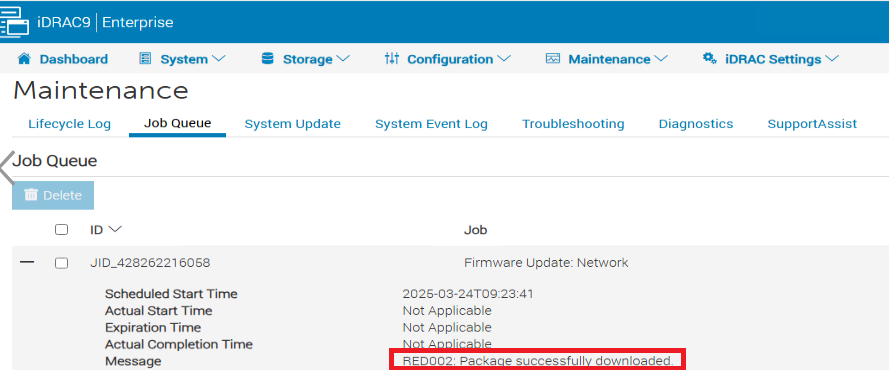The width and height of the screenshot is (889, 370).
Task: Click the Not Applicable value for Actual Start Time
Action: point(447,311)
